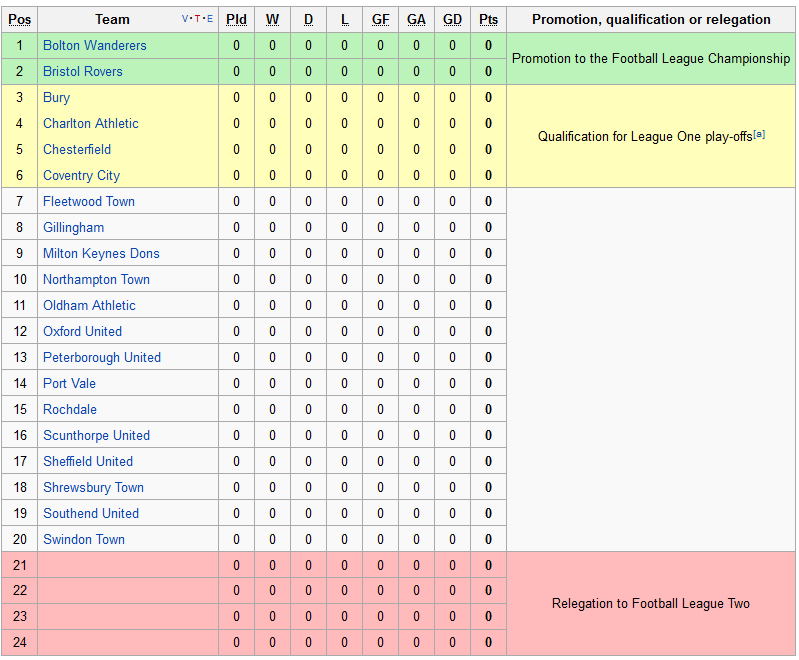Click the V (view template) link
This screenshot has width=799, height=660.
(184, 19)
